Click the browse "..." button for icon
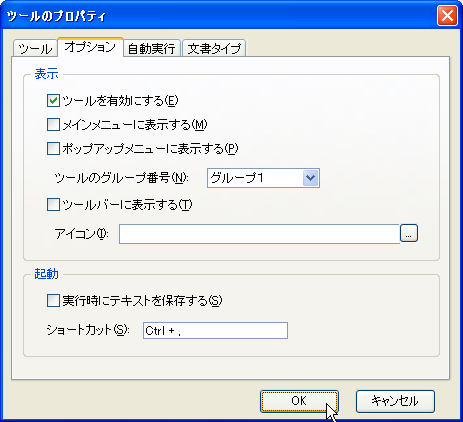 [x=409, y=233]
